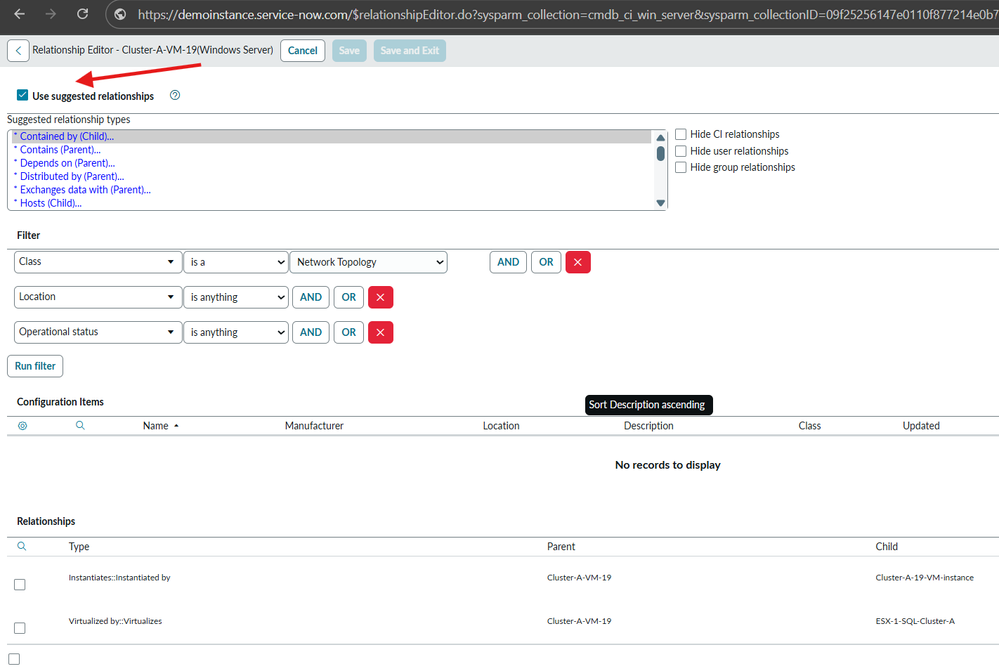Click the Parent column header in Relationships
Screen dimensions: 999x669
coord(561,546)
